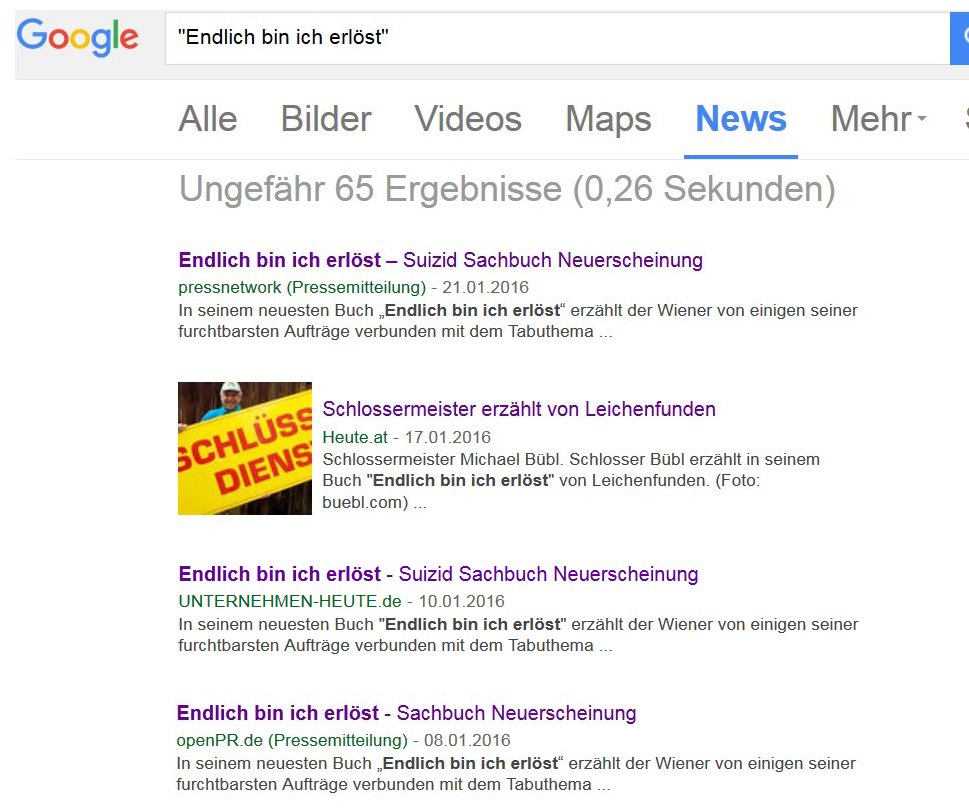Click the small arrow beside Mehr

pyautogui.click(x=921, y=117)
